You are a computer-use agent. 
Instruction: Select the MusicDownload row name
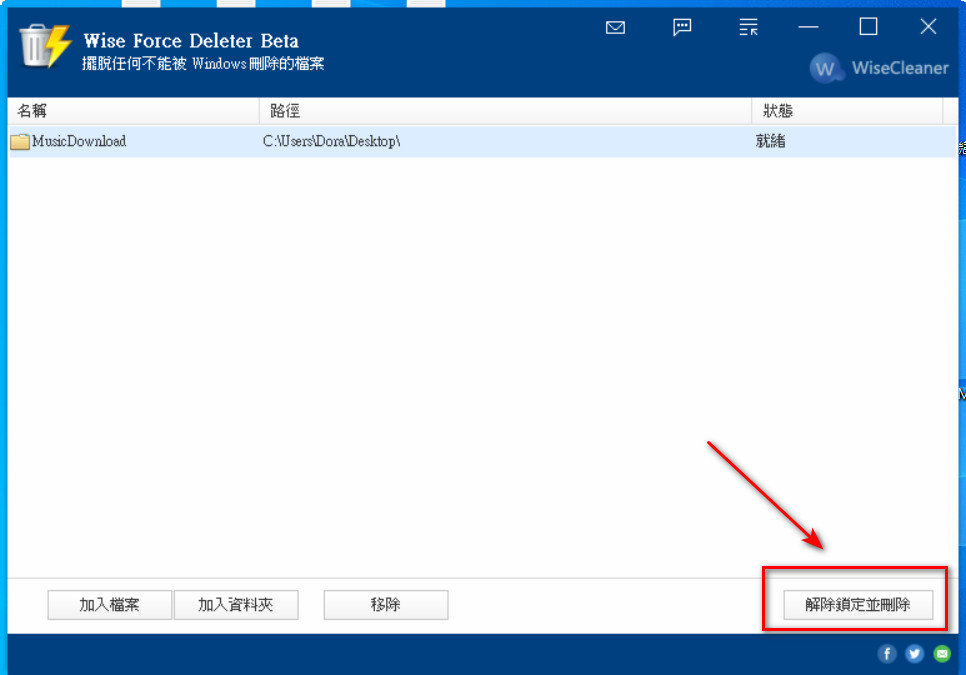[x=79, y=141]
